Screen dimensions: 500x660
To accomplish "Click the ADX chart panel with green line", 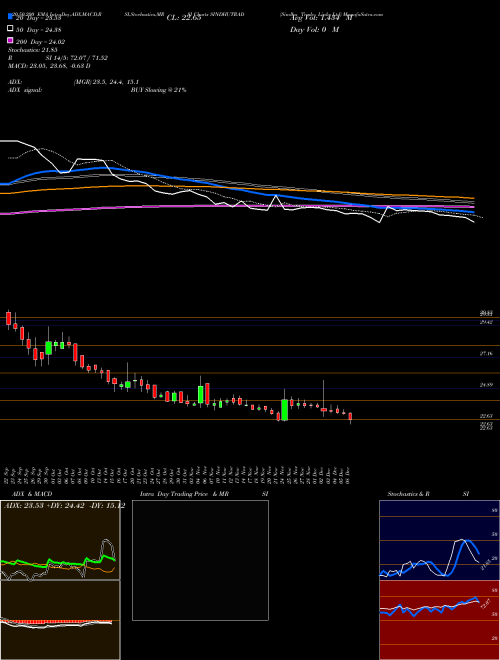I will tap(60, 540).
